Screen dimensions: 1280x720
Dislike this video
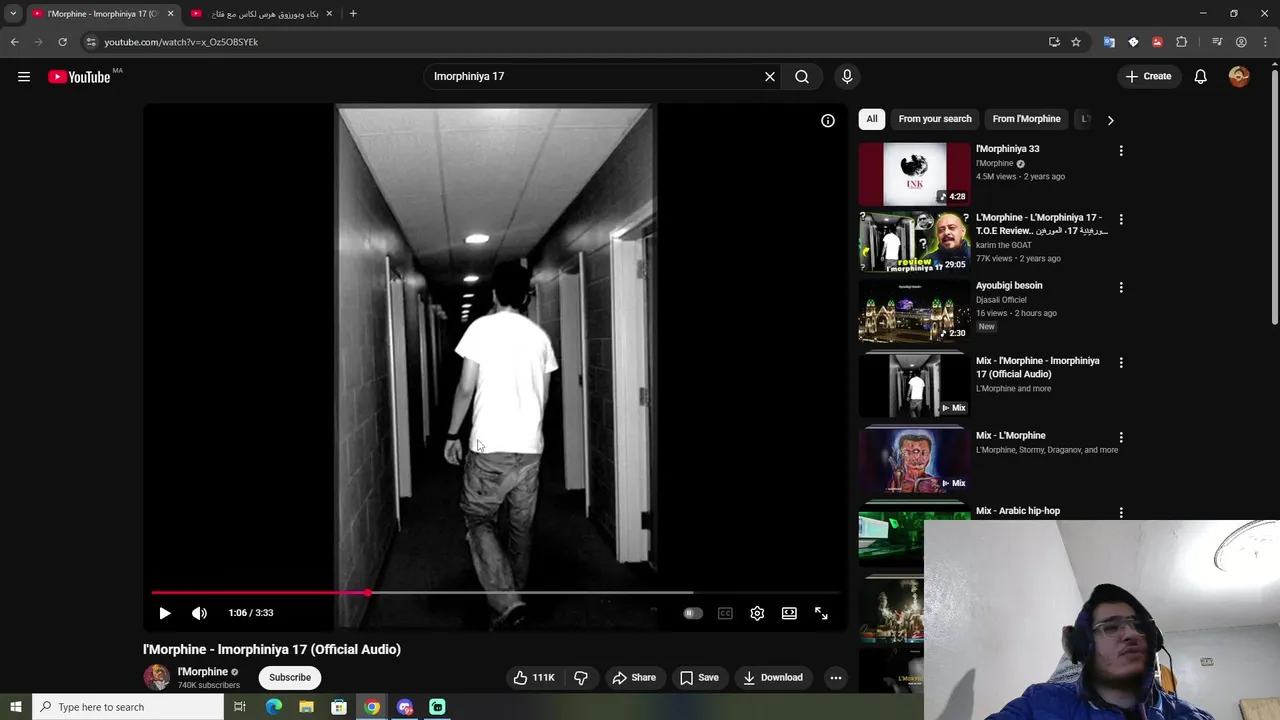tap(581, 678)
